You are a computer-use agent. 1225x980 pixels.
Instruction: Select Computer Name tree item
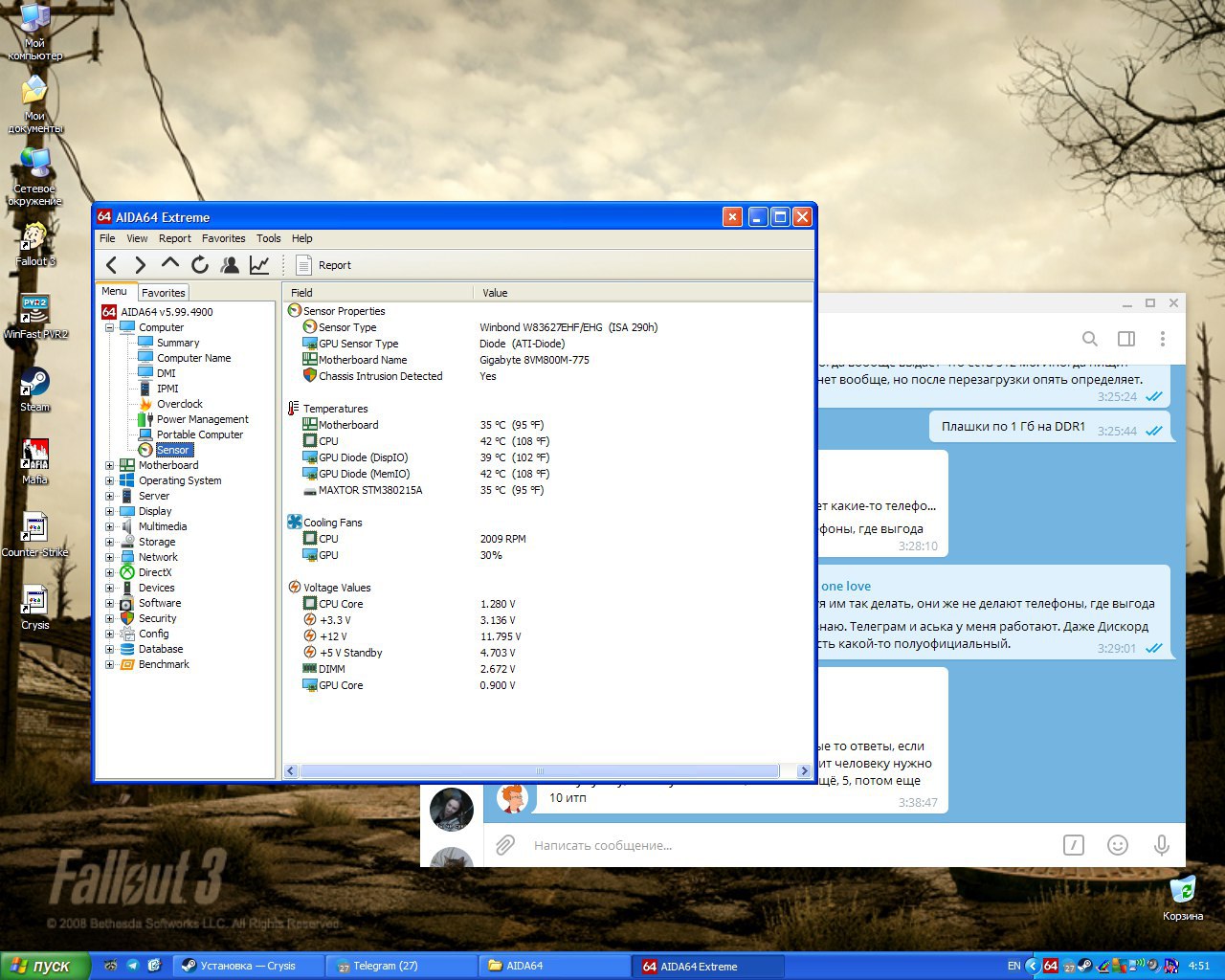tap(193, 358)
